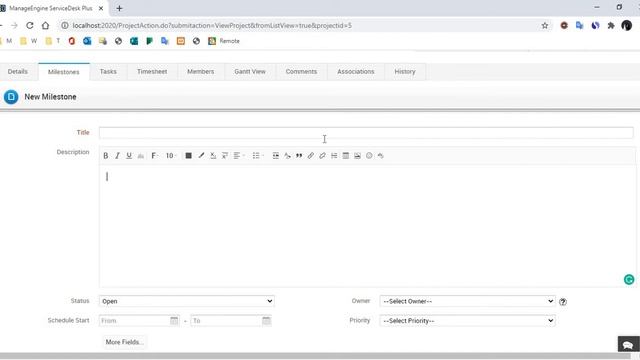Screen dimensions: 640x360
Task: Open the Outlook bookmark icon
Action: (x=87, y=41)
